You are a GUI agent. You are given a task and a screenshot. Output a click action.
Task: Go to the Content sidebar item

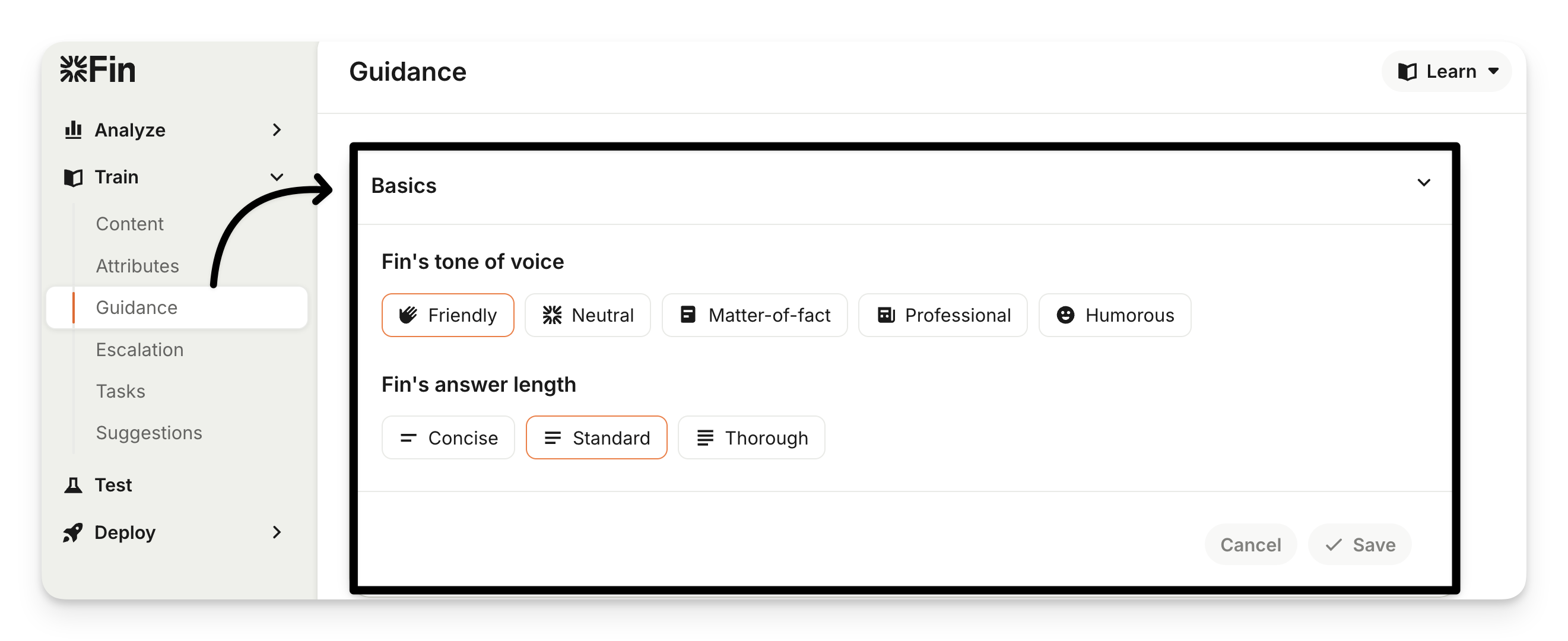pos(129,224)
